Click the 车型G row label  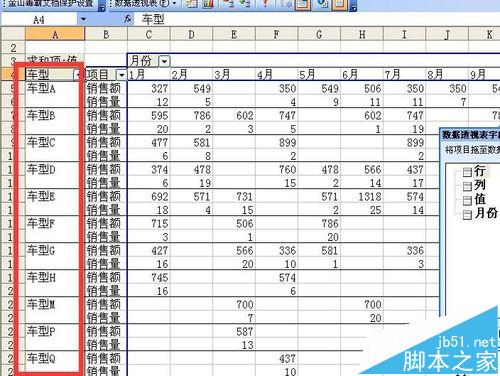(x=41, y=250)
